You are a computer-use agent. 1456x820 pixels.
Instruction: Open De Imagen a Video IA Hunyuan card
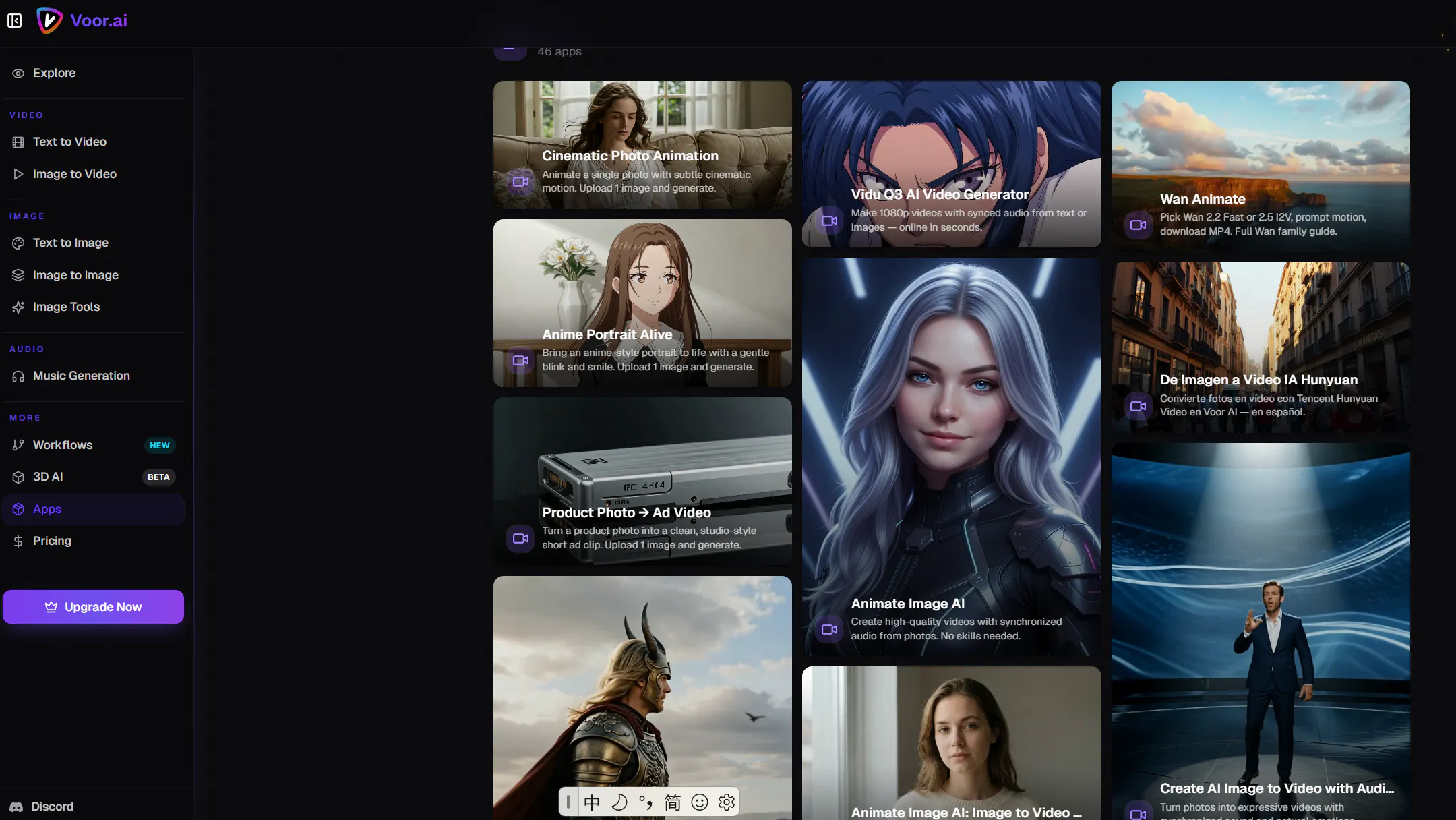tap(1261, 347)
